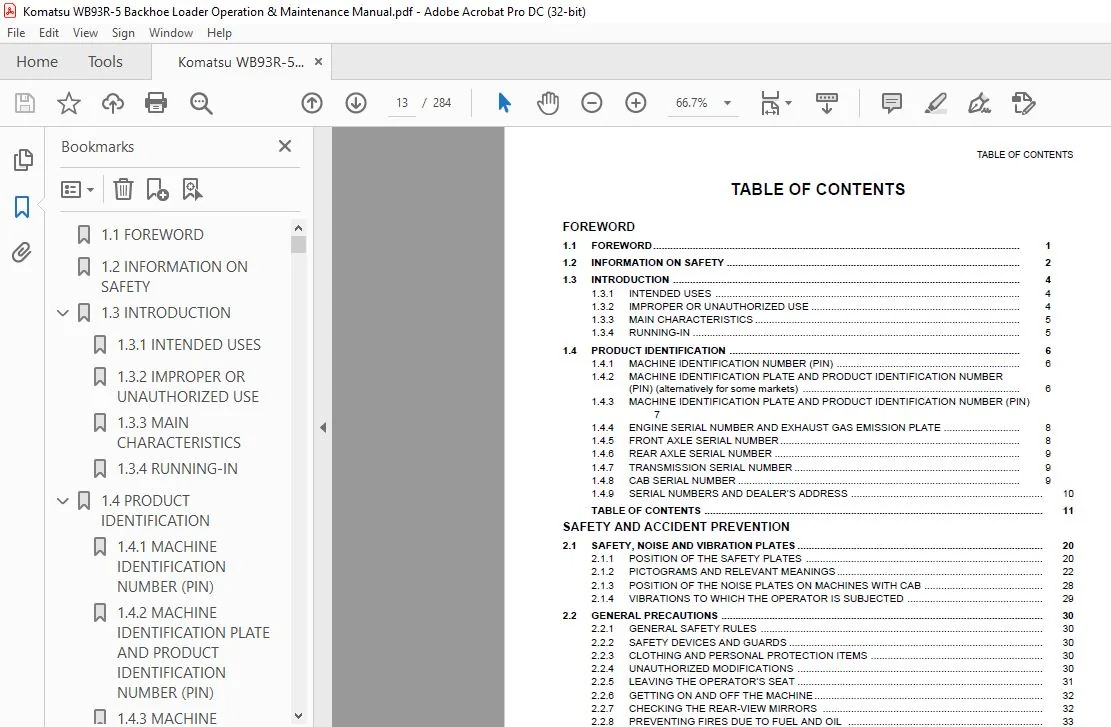The height and width of the screenshot is (727, 1111).
Task: Go to next page arrow
Action: click(356, 103)
